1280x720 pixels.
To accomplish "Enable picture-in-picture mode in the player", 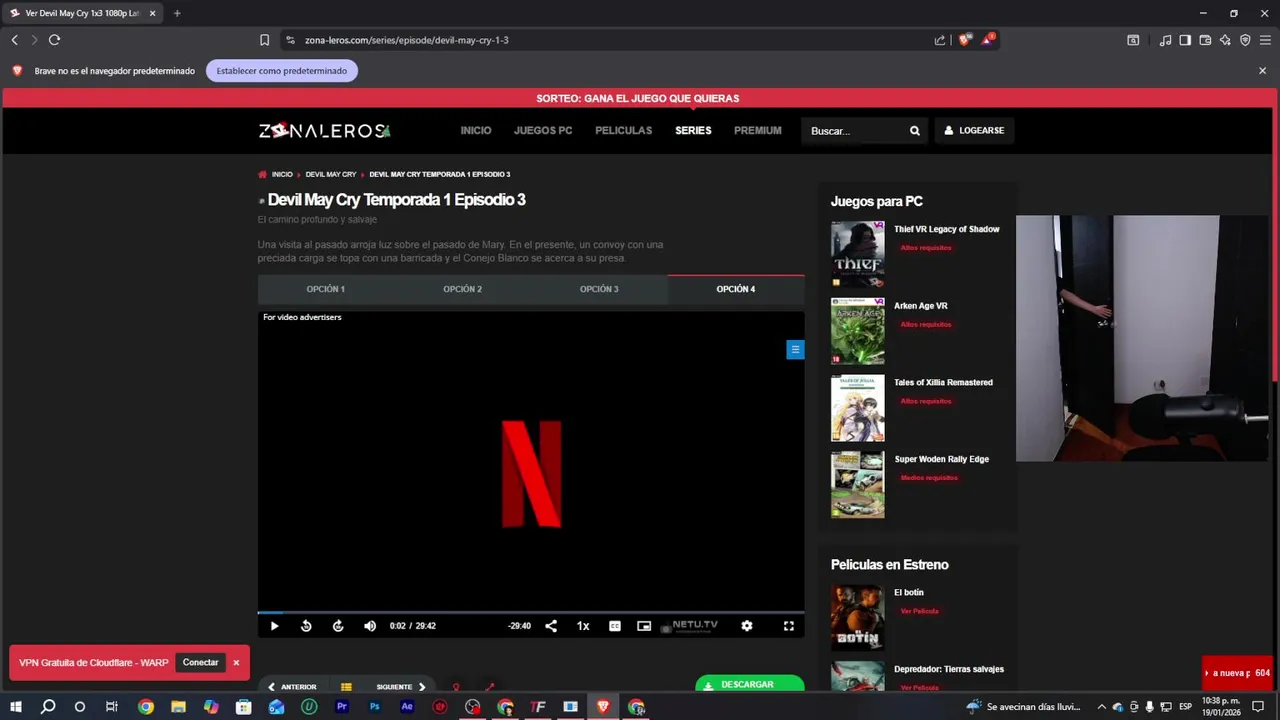I will 644,626.
